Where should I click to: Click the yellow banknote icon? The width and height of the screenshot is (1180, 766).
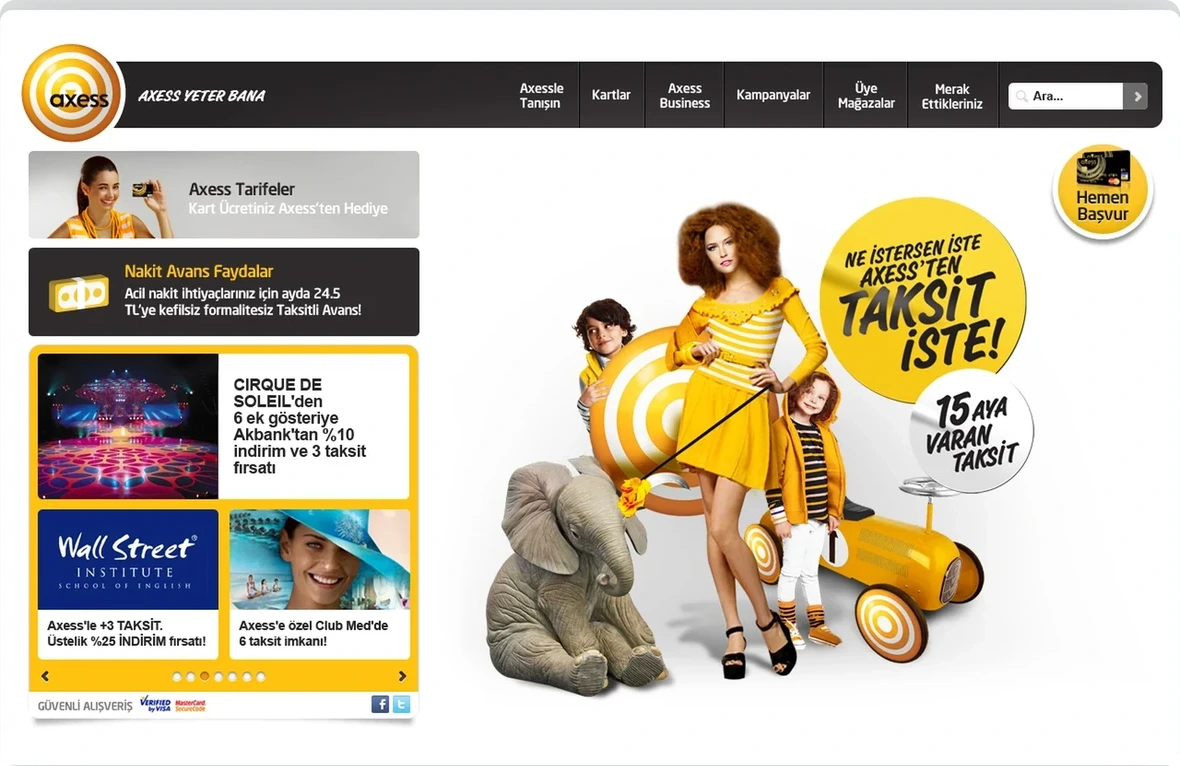click(78, 293)
